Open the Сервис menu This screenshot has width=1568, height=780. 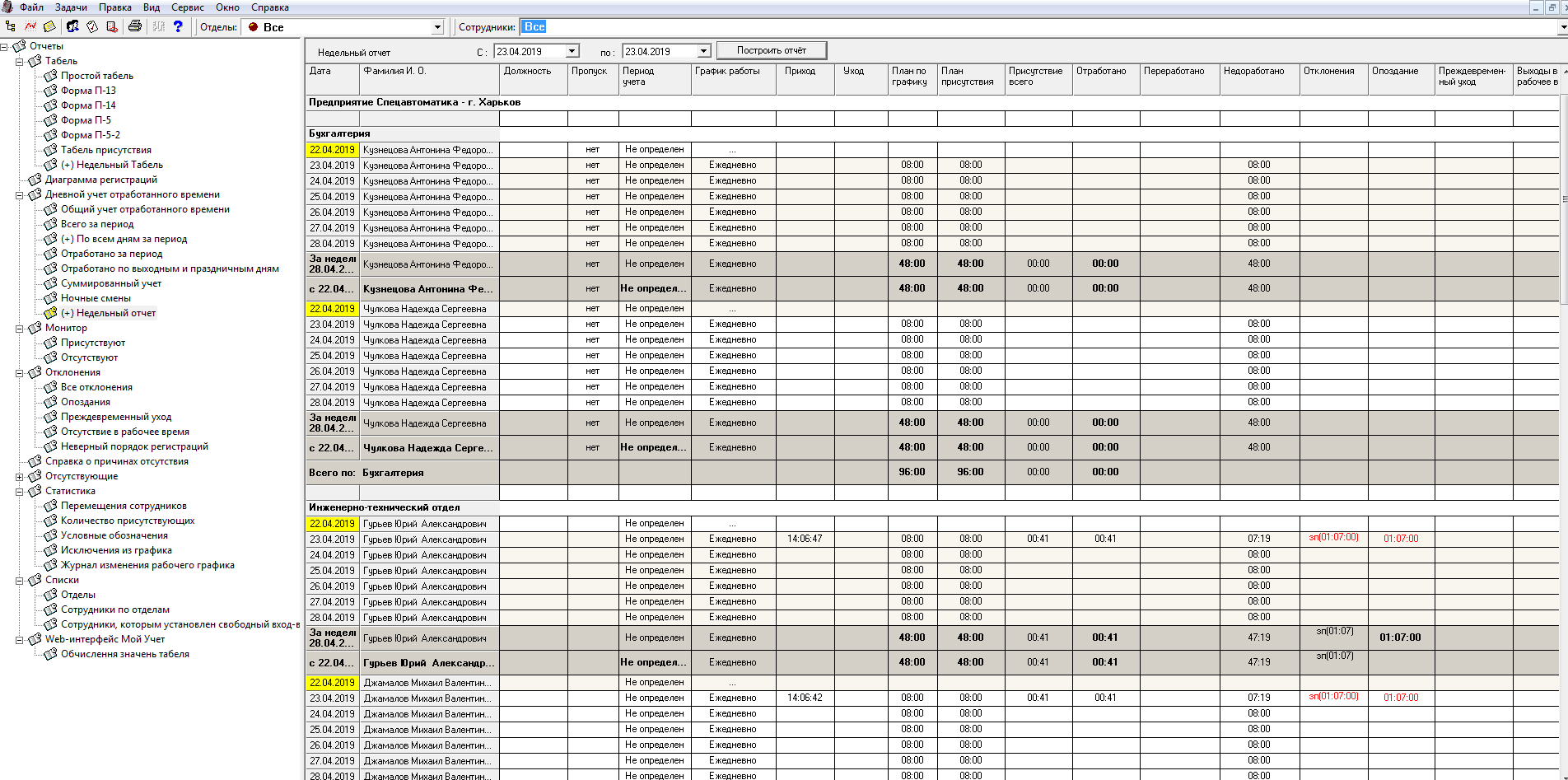(x=188, y=7)
